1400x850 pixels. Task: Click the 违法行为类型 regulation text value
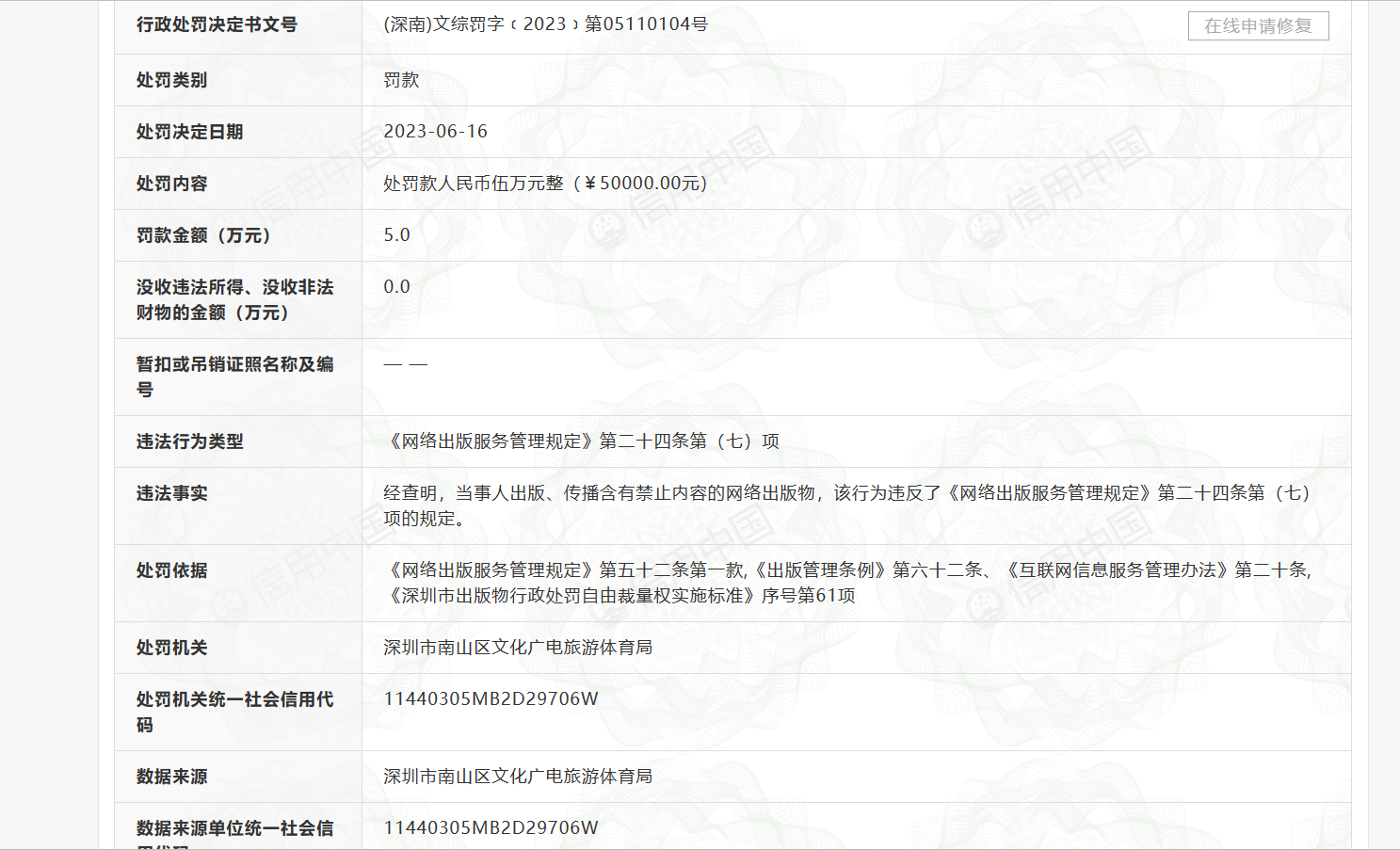[582, 441]
